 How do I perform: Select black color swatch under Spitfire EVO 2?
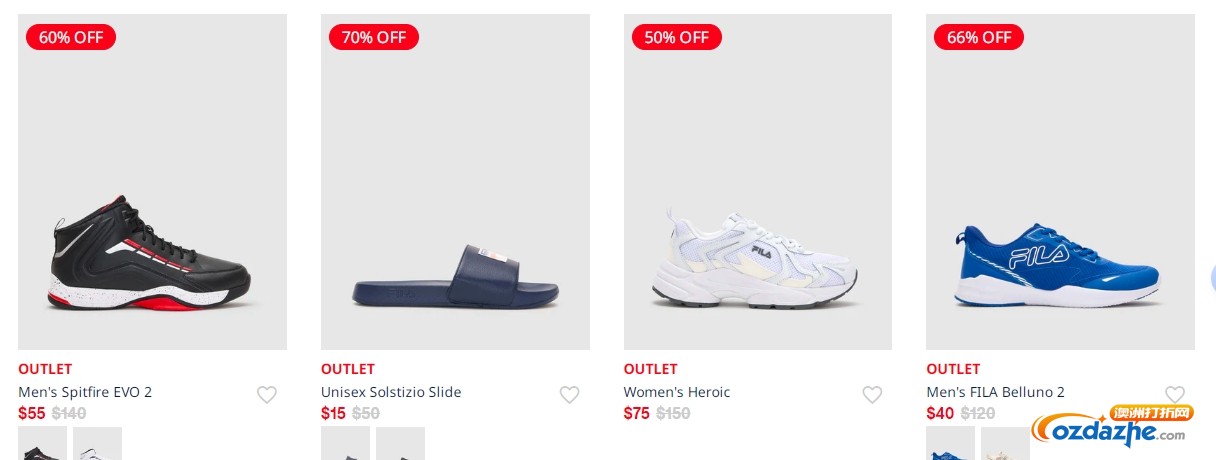click(42, 444)
